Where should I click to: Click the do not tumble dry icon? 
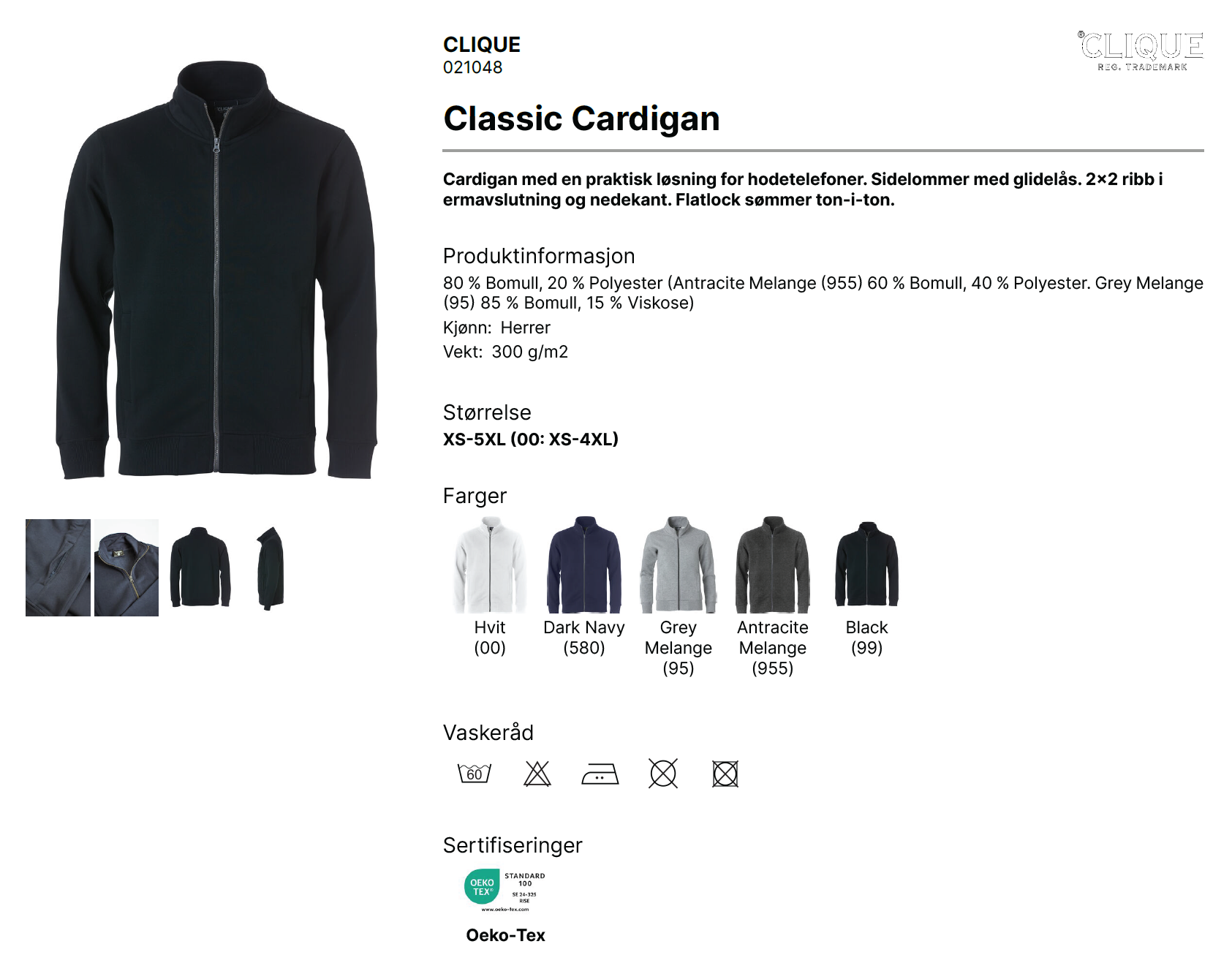point(725,773)
